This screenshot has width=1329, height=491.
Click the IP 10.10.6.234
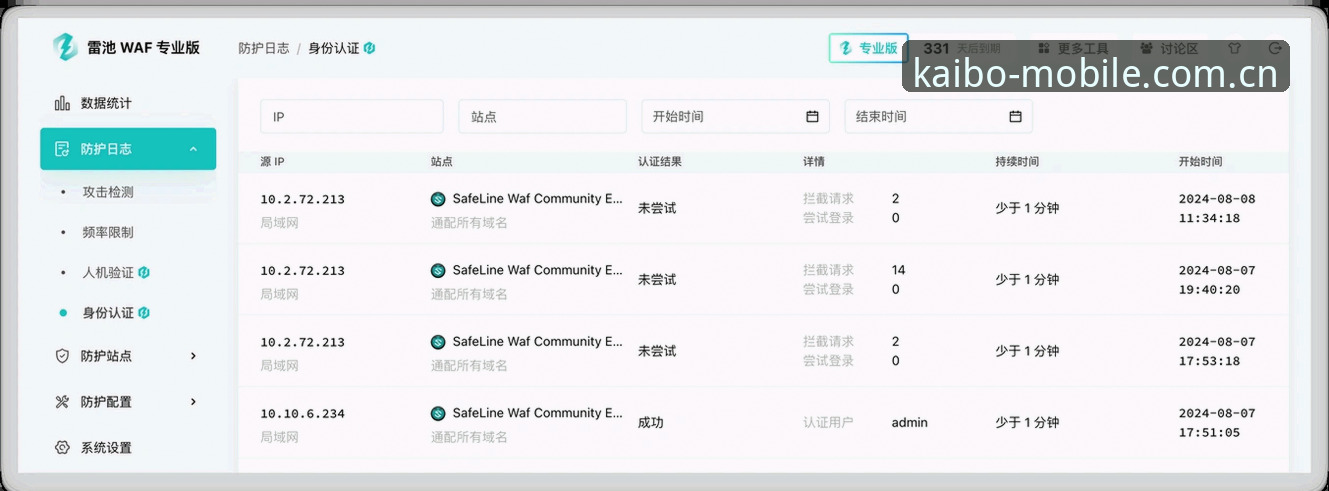tap(303, 414)
